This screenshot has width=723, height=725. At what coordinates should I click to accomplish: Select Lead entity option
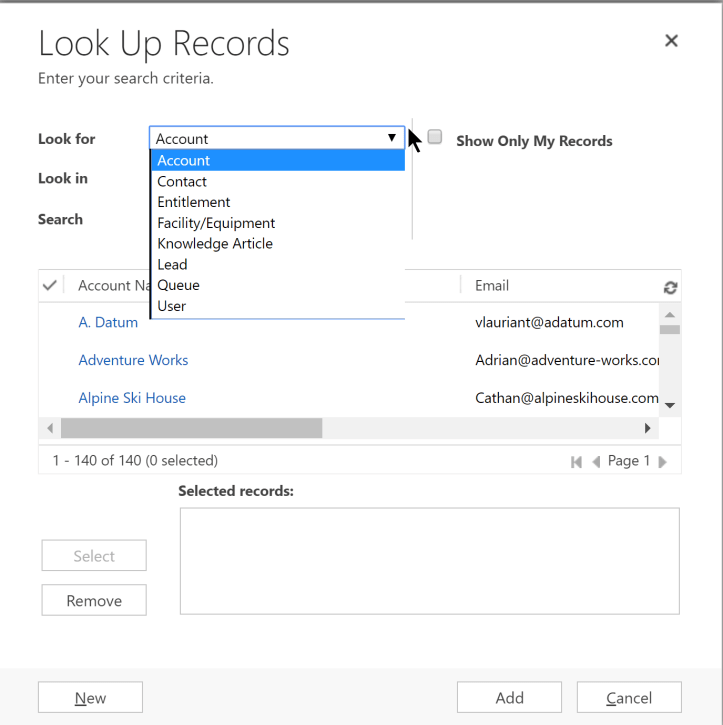click(x=172, y=264)
